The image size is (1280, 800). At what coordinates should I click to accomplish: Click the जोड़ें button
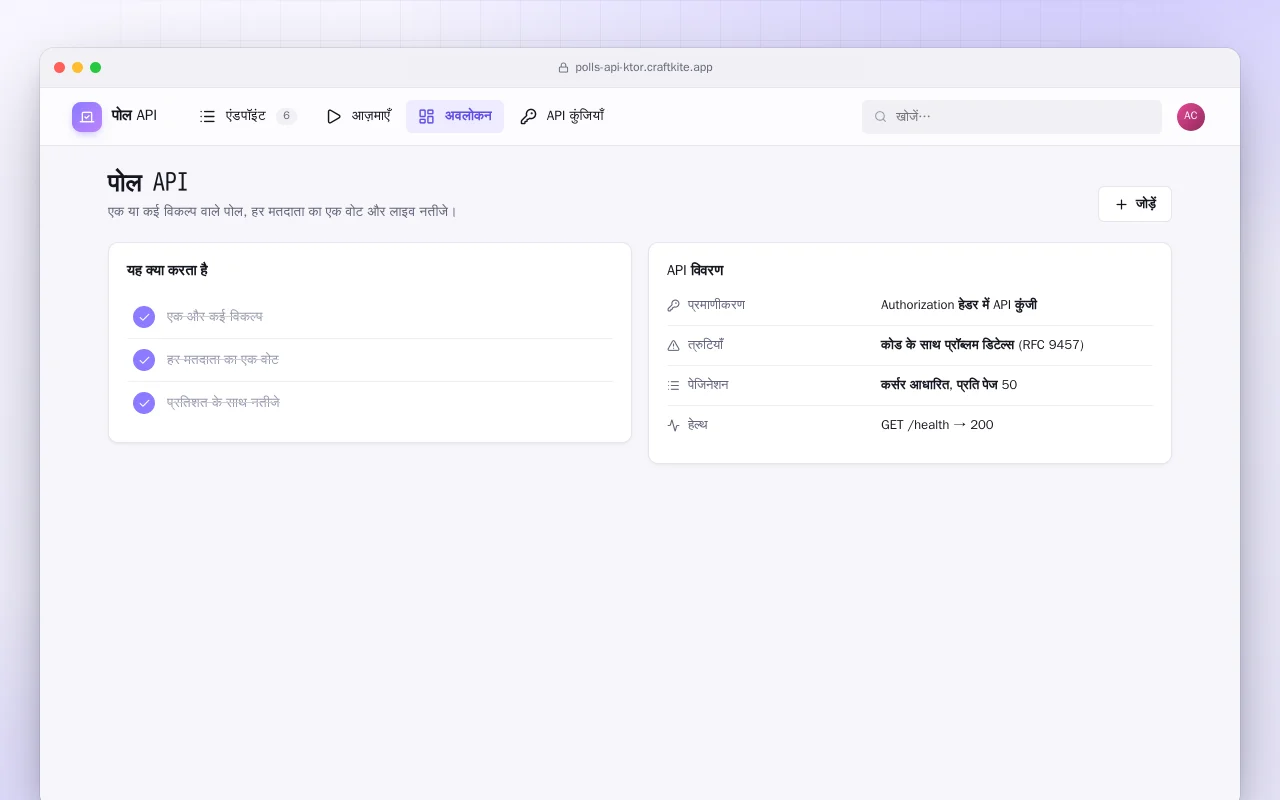1135,204
